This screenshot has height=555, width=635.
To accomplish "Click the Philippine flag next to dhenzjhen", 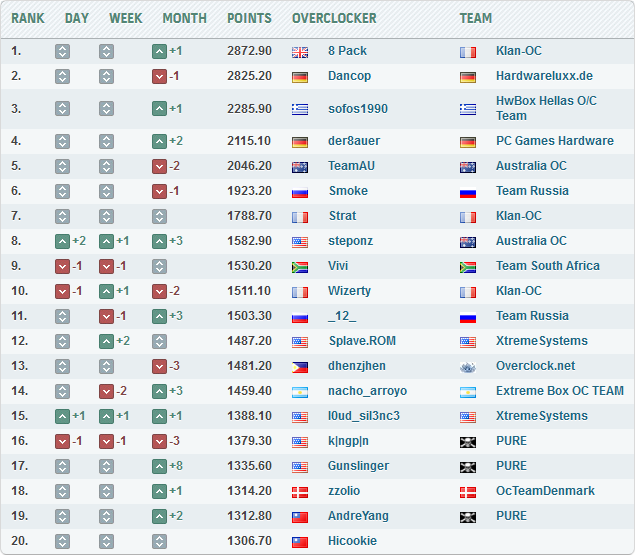I will coord(300,367).
